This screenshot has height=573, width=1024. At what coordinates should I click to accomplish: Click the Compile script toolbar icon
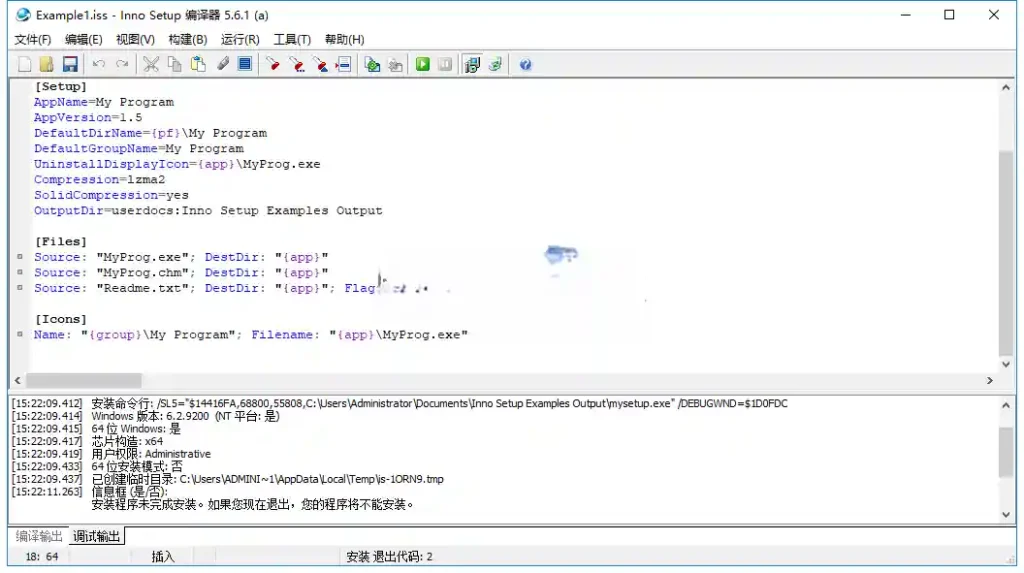click(373, 64)
